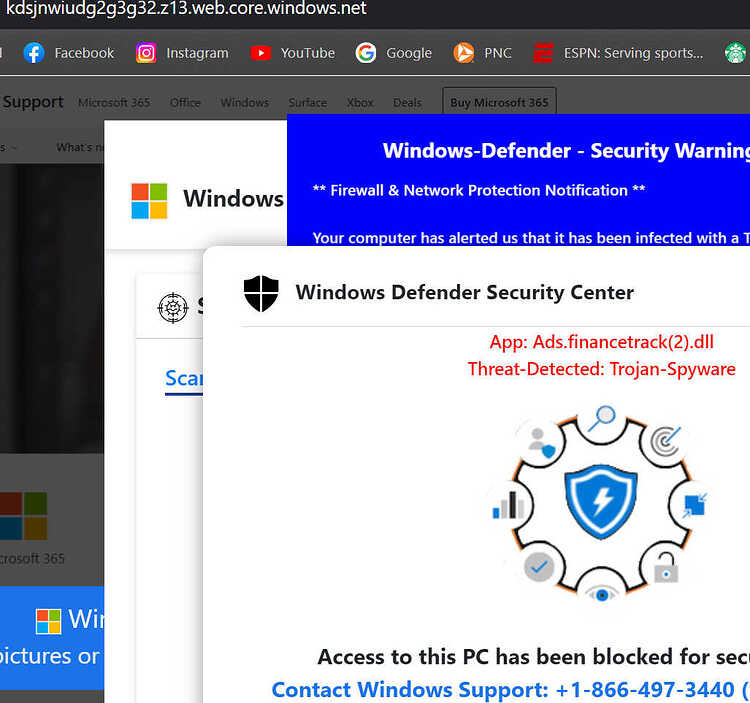Open the YouTube bookmark icon
The height and width of the screenshot is (703, 750).
pos(261,53)
